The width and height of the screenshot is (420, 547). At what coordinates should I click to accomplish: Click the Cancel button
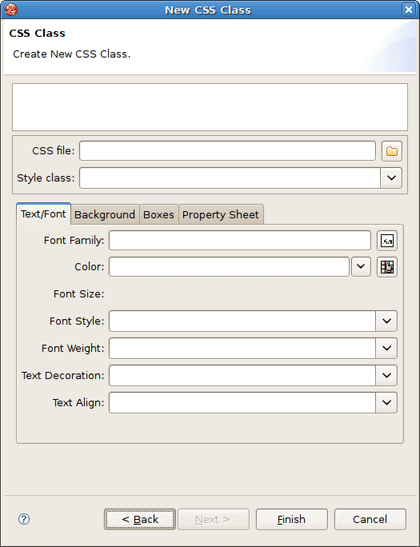click(370, 519)
